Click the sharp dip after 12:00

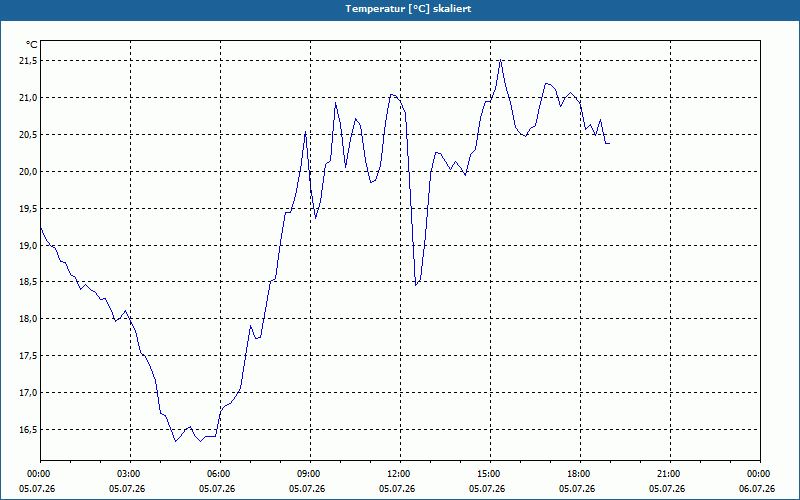coord(416,285)
